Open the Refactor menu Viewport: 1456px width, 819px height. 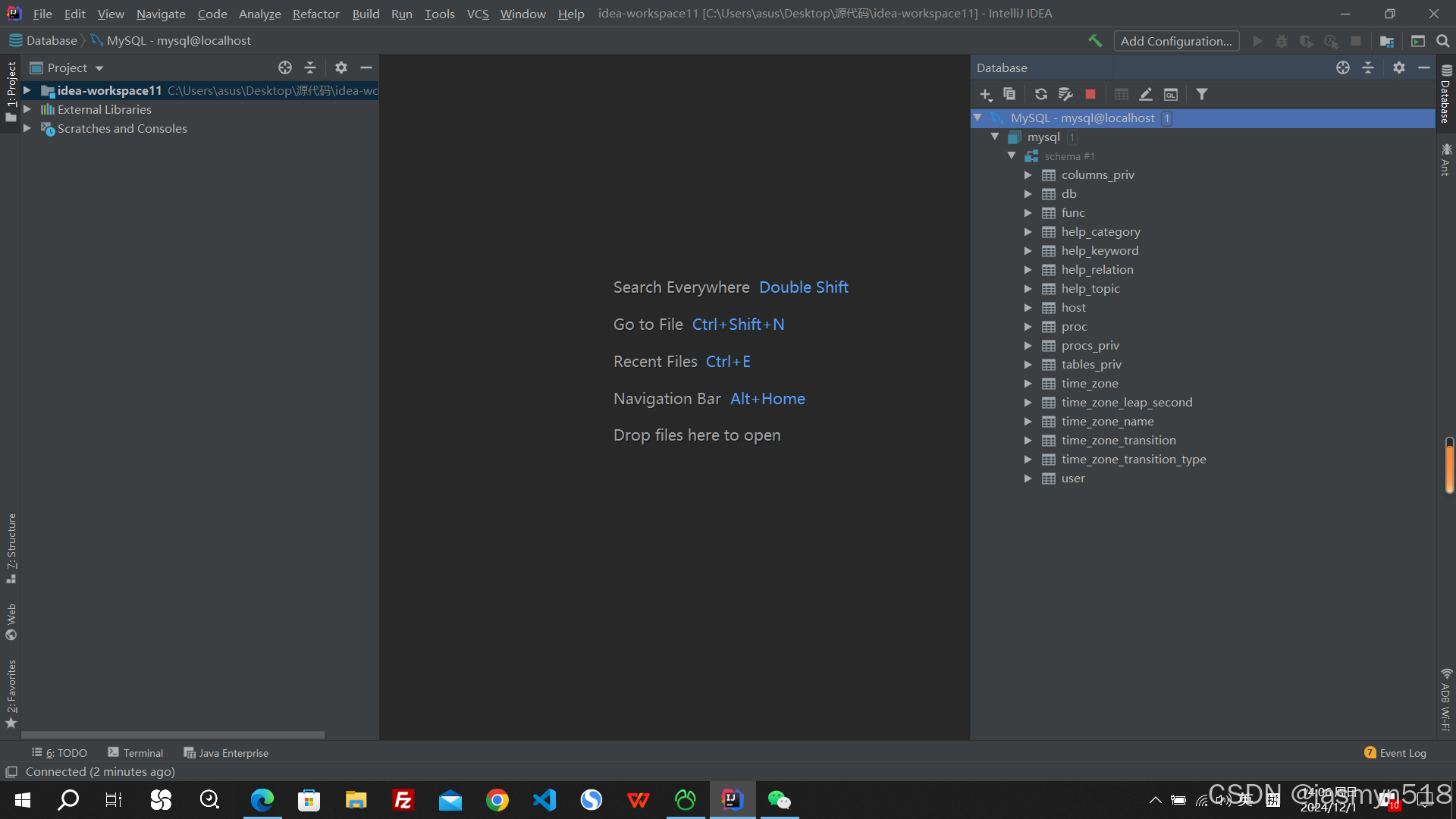pyautogui.click(x=315, y=14)
